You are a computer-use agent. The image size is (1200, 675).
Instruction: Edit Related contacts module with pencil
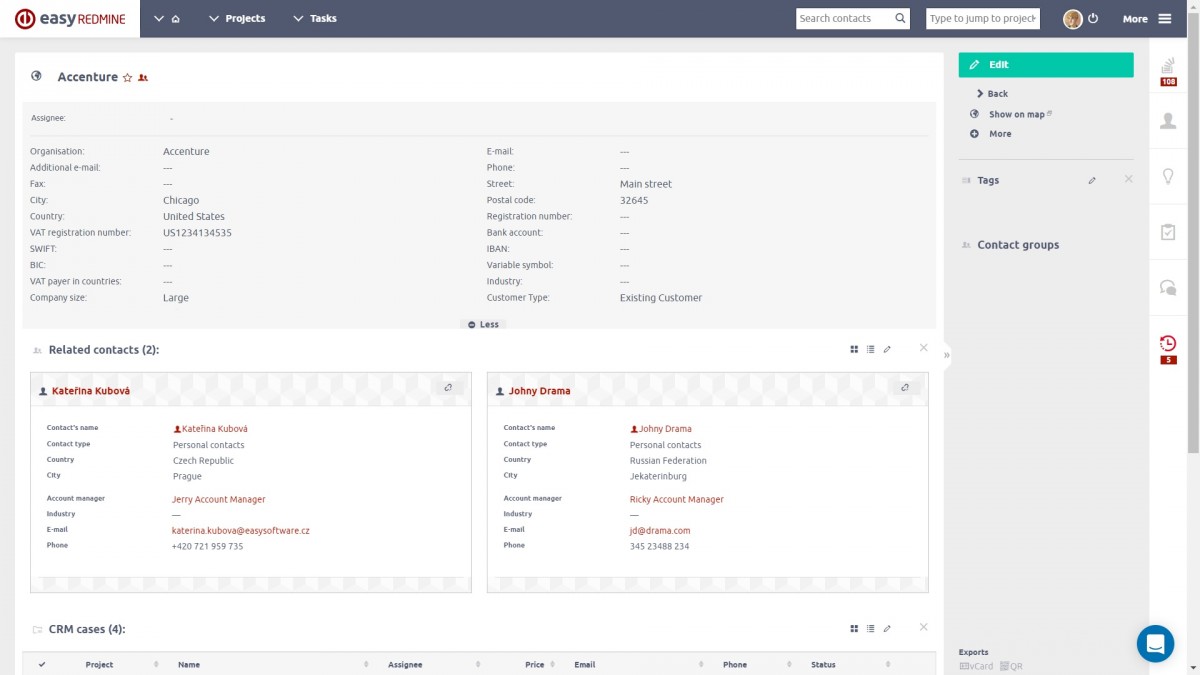point(887,349)
